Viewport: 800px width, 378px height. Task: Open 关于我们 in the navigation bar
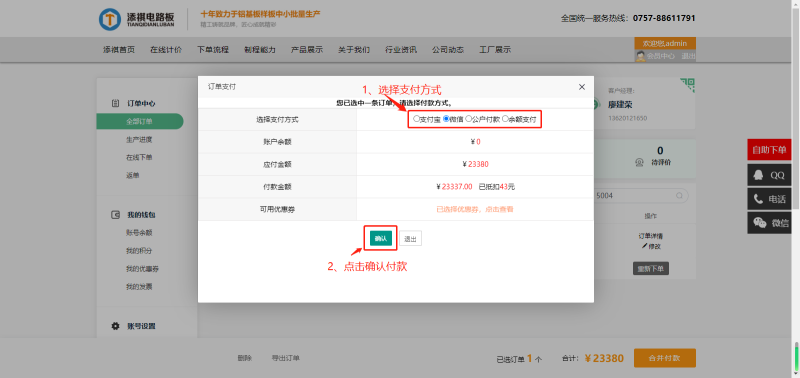354,49
